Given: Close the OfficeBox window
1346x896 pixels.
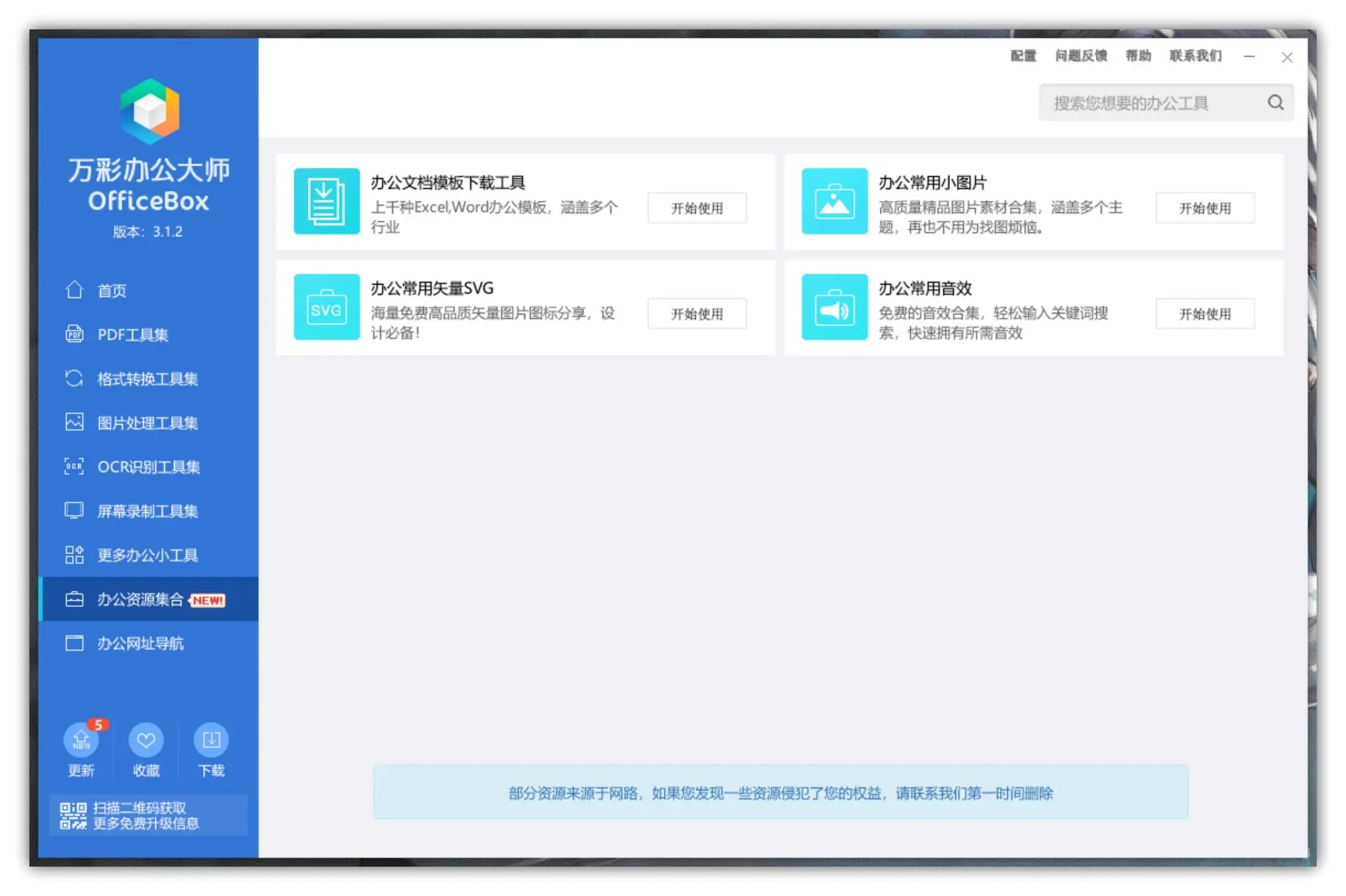Looking at the screenshot, I should pos(1286,57).
